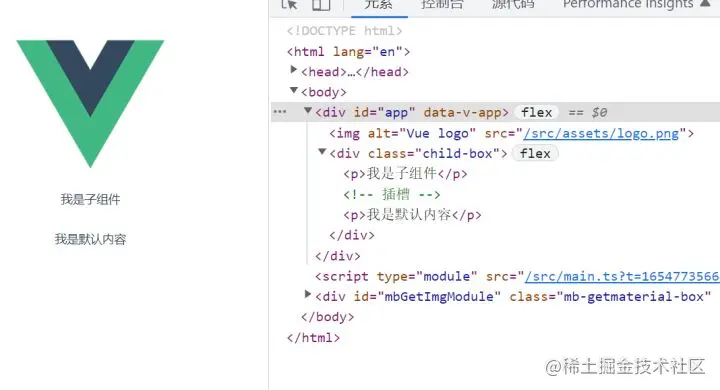Screen dimensions: 720x390
Task: Collapse the child-box div node
Action: (x=322, y=152)
